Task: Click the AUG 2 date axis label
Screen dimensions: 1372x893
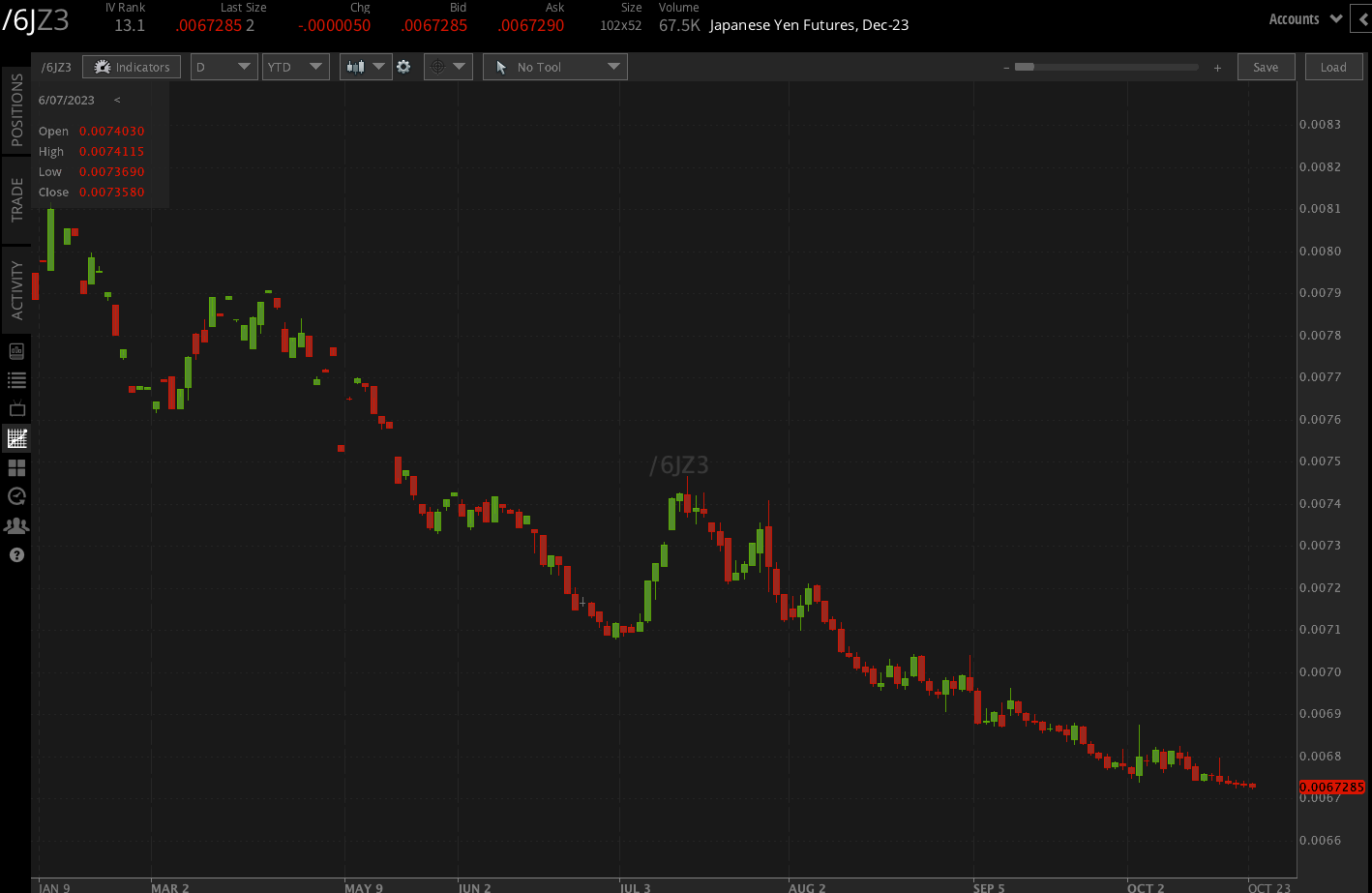Action: click(x=808, y=888)
